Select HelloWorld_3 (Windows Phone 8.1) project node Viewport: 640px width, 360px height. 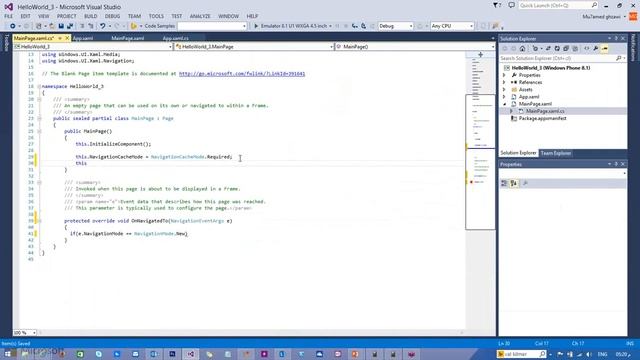pos(551,68)
